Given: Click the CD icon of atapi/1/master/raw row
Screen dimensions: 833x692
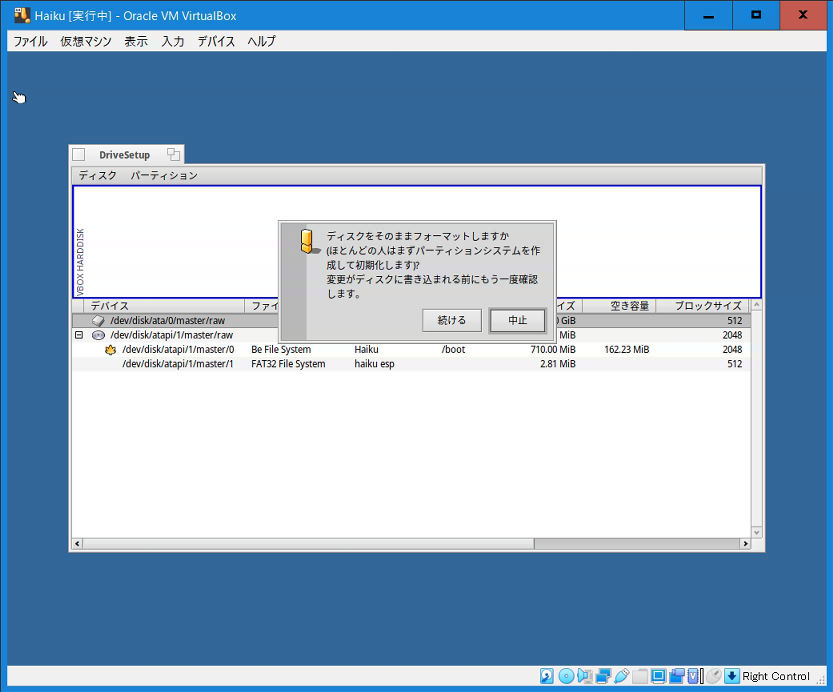Looking at the screenshot, I should (x=98, y=335).
